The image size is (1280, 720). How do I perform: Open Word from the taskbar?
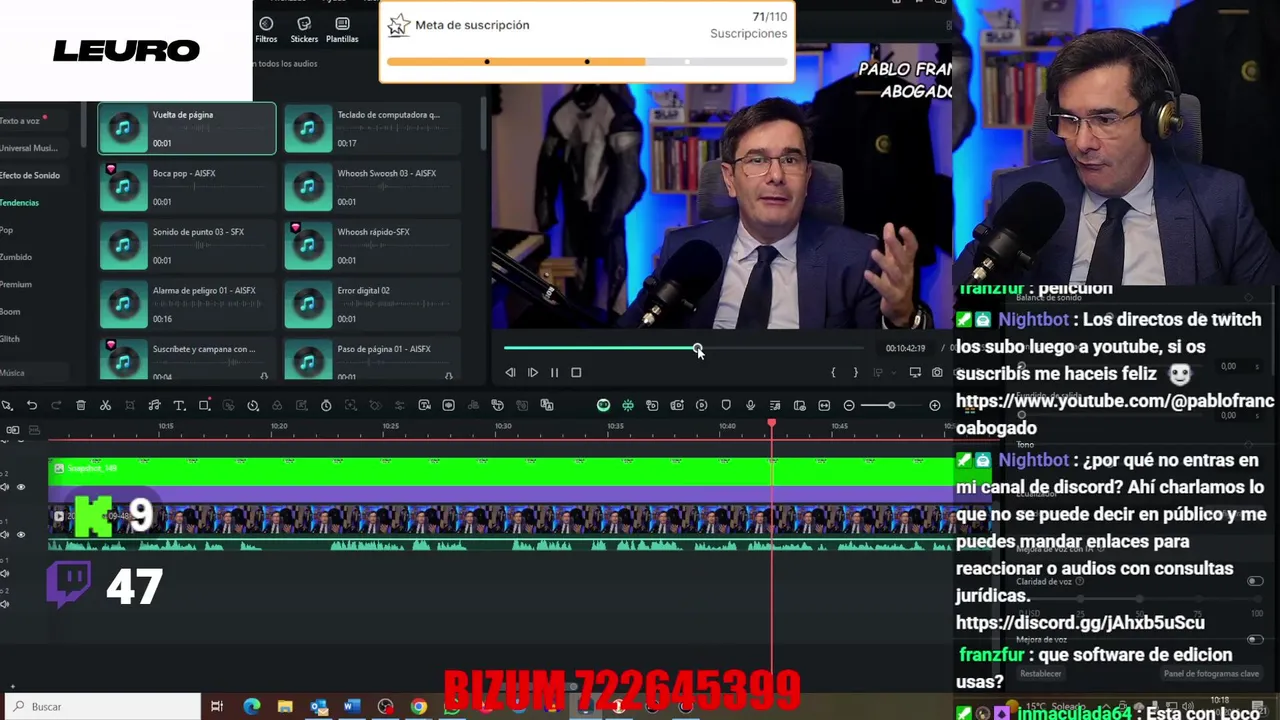352,707
